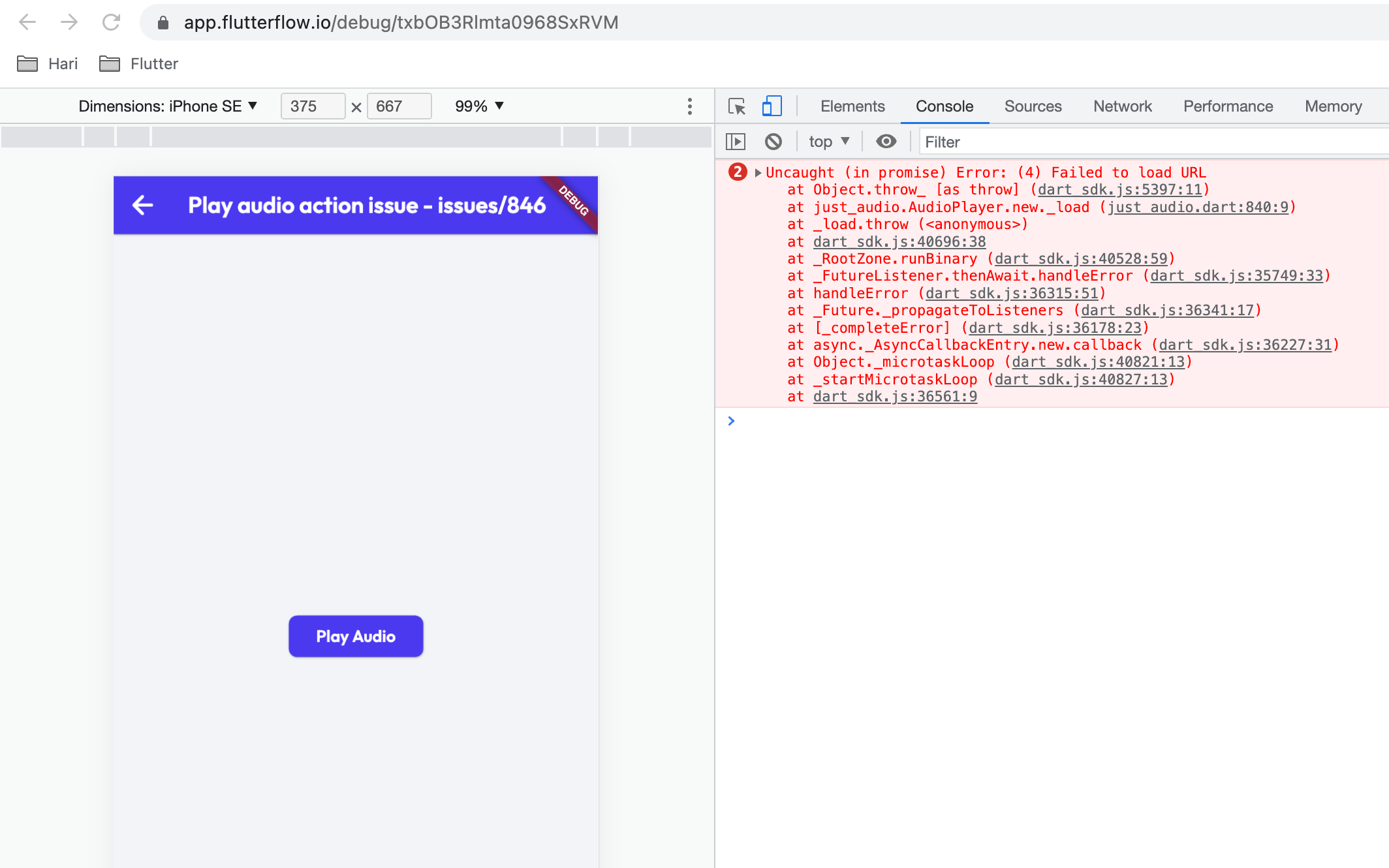
Task: Open the dart_sdk.js:36227:31 link
Action: [1245, 345]
